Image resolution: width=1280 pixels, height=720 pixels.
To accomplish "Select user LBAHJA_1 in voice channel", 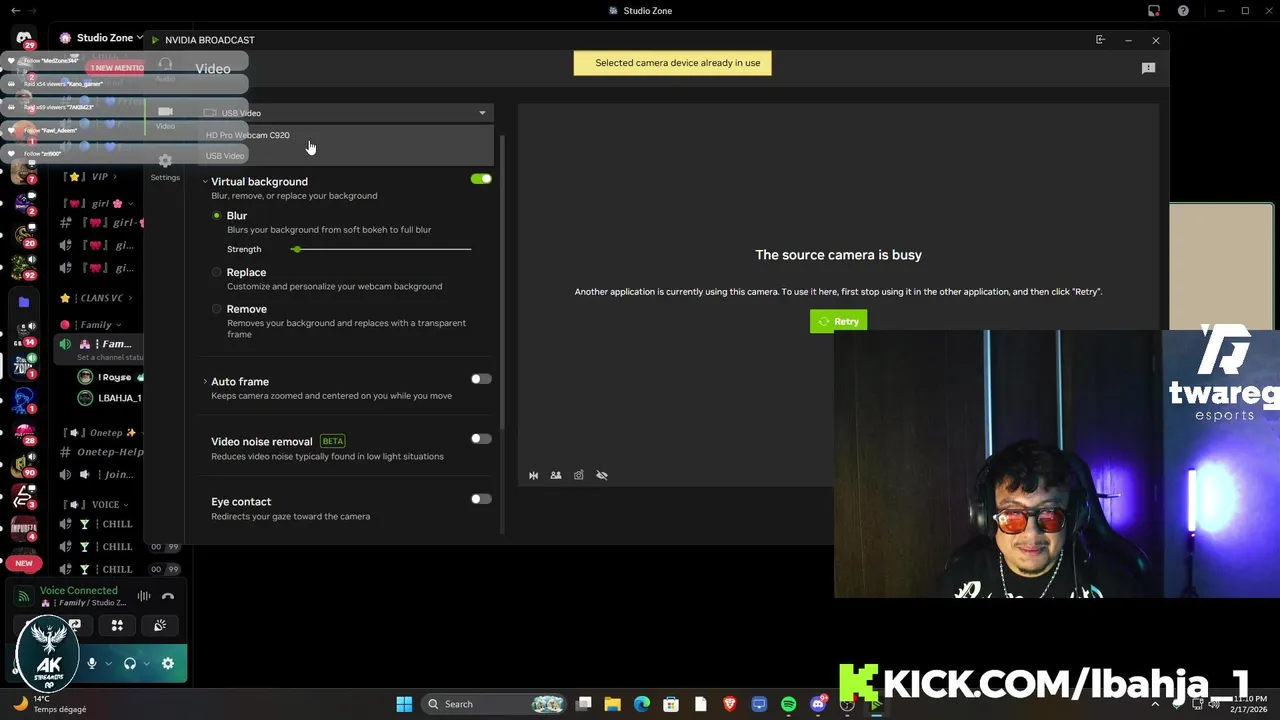I will [x=110, y=398].
